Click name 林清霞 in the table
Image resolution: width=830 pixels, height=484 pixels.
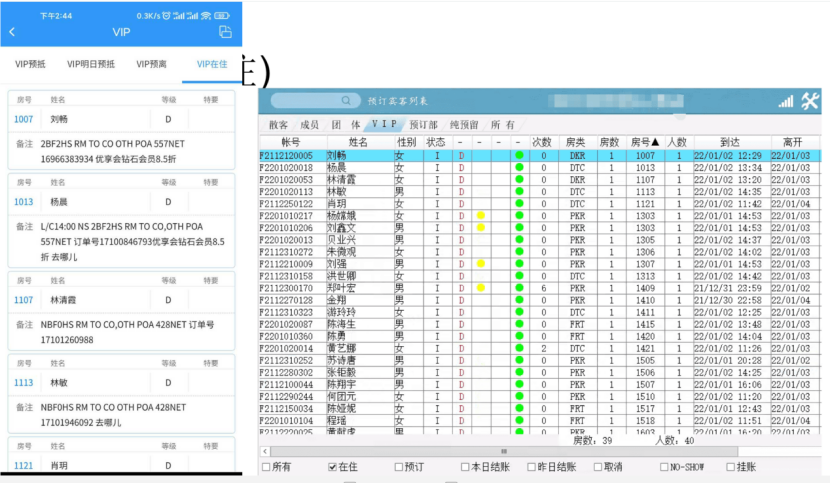point(341,180)
